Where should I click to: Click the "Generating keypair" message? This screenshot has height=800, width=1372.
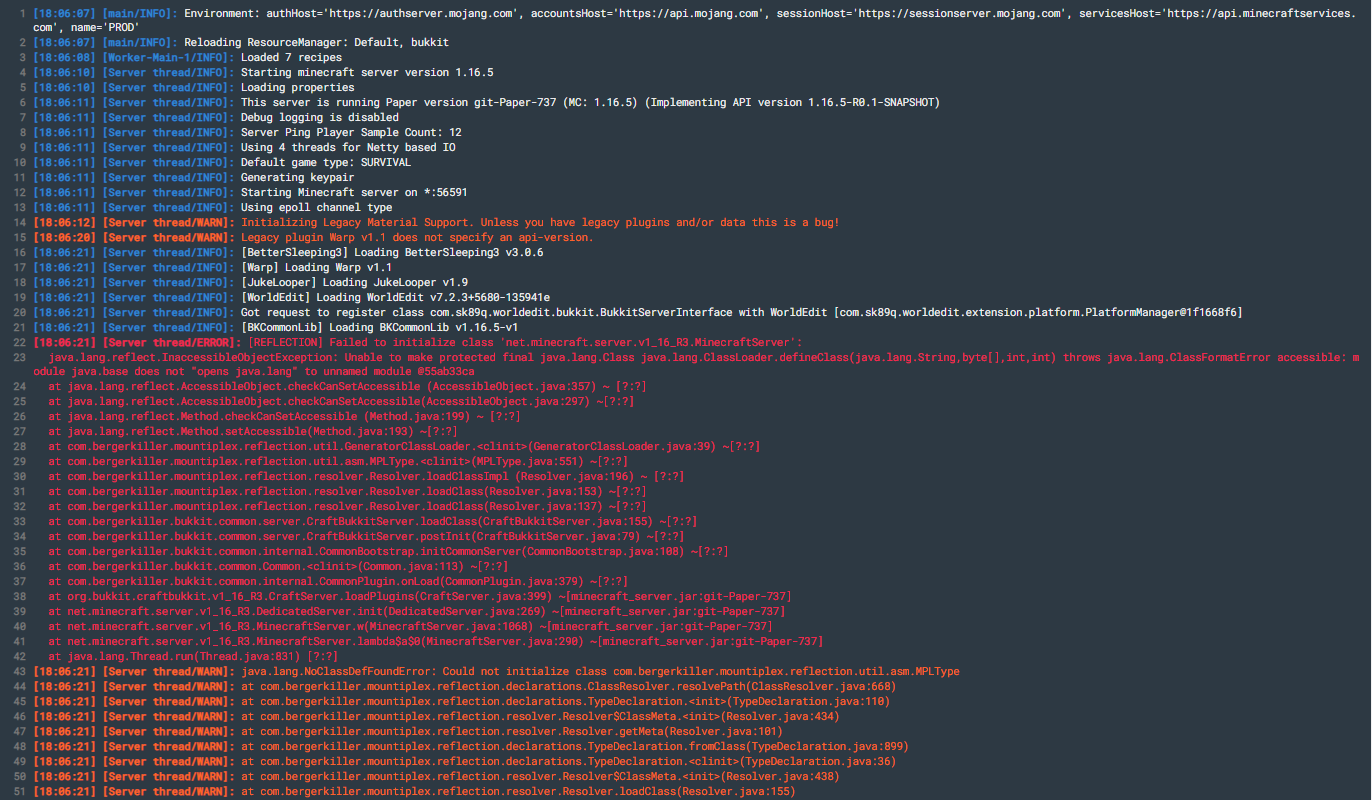tap(298, 178)
